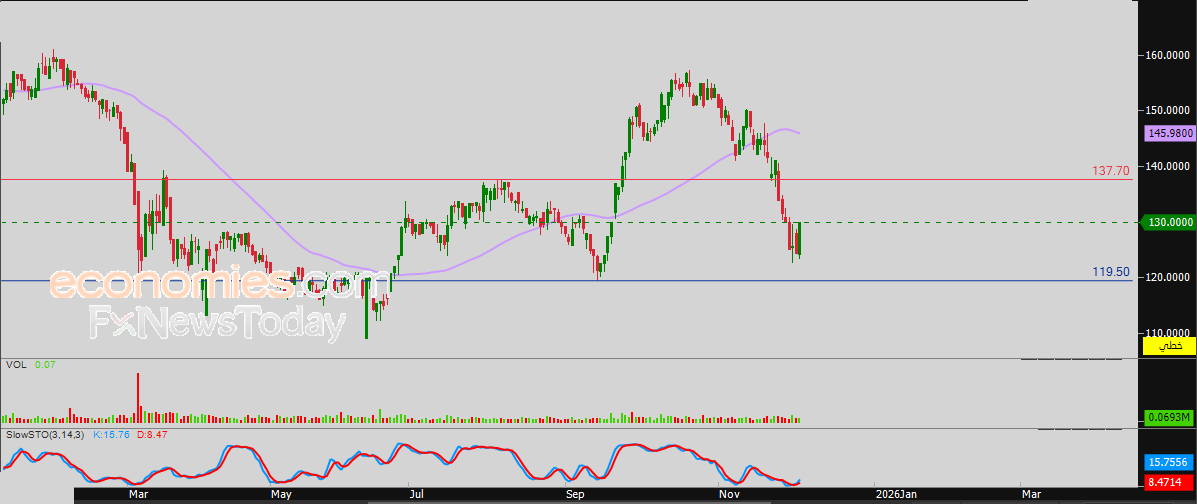Viewport: 1197px width, 504px height.
Task: Click the May marker on time axis
Action: [281, 494]
